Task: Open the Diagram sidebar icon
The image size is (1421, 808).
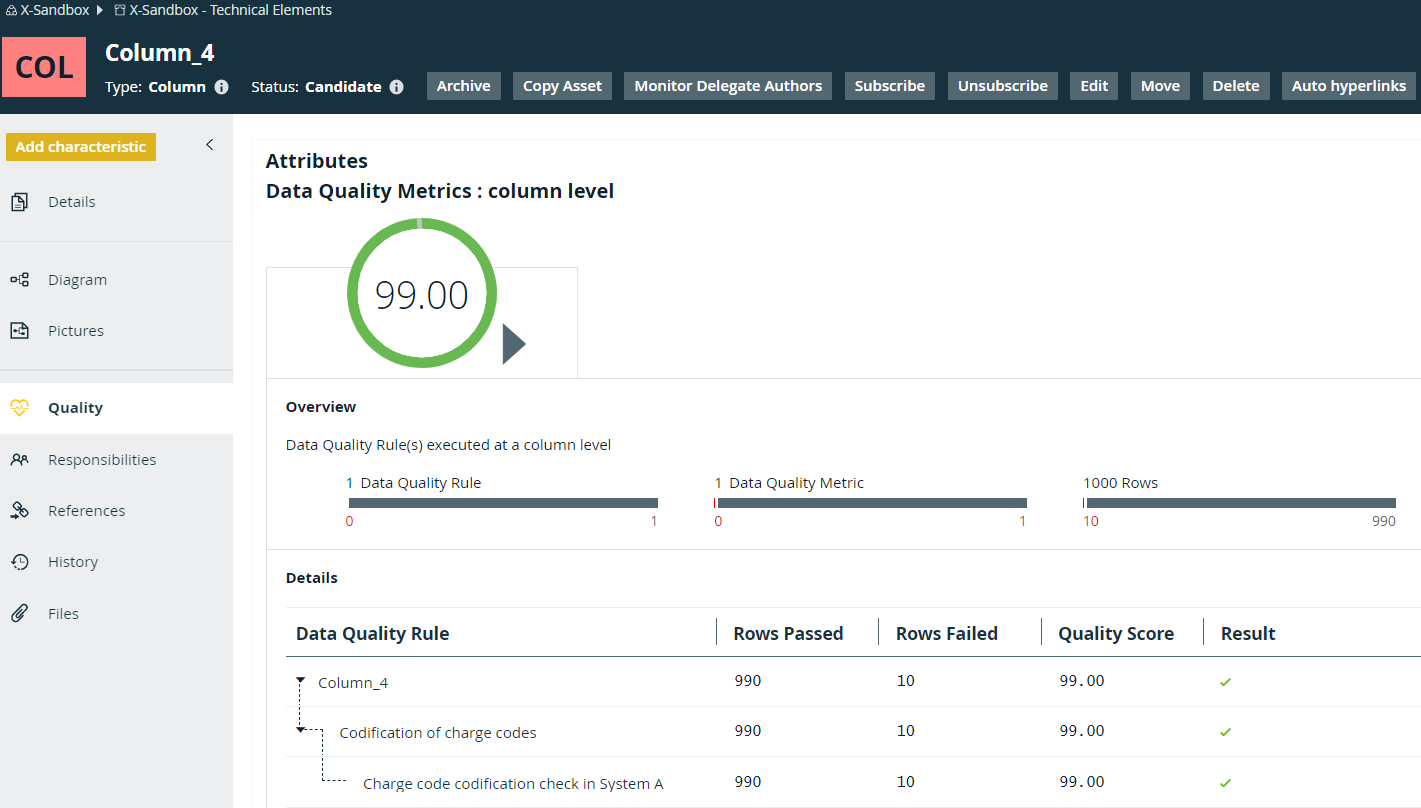Action: tap(19, 280)
